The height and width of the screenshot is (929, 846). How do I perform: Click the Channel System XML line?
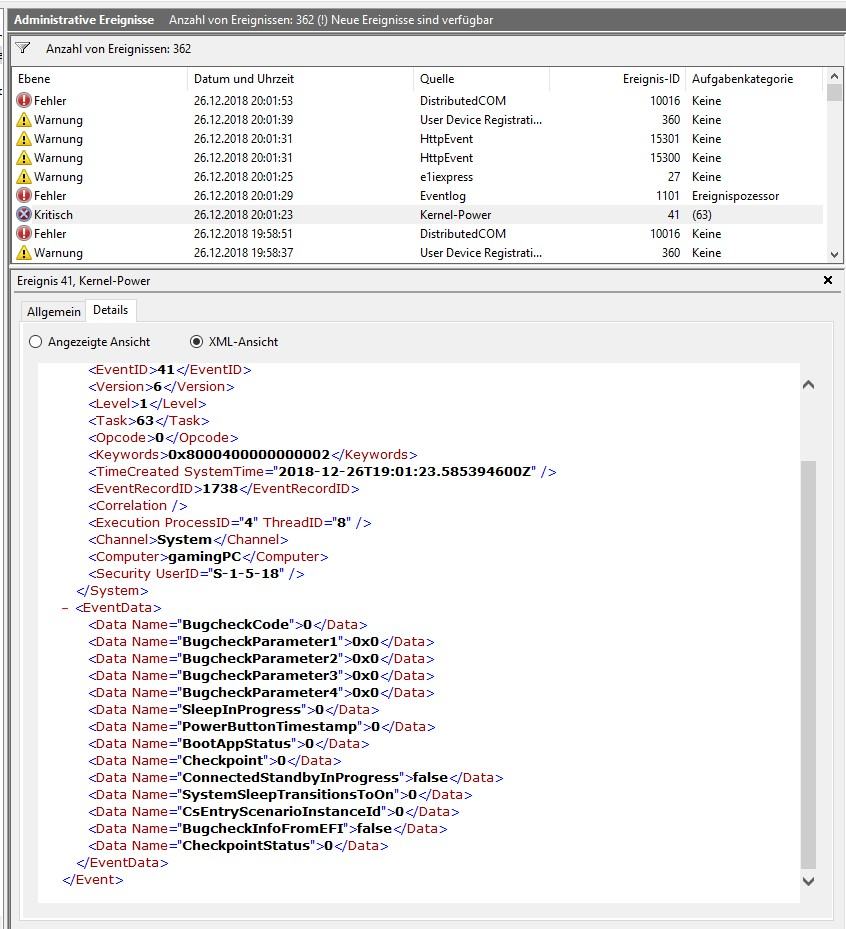click(188, 540)
